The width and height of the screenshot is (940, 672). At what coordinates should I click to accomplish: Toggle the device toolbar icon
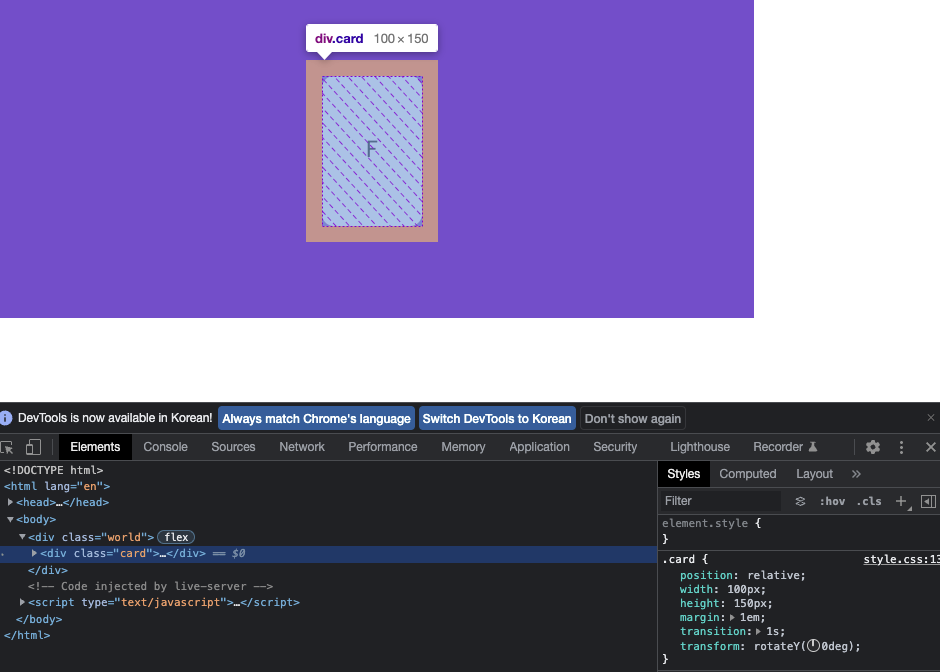(x=33, y=447)
